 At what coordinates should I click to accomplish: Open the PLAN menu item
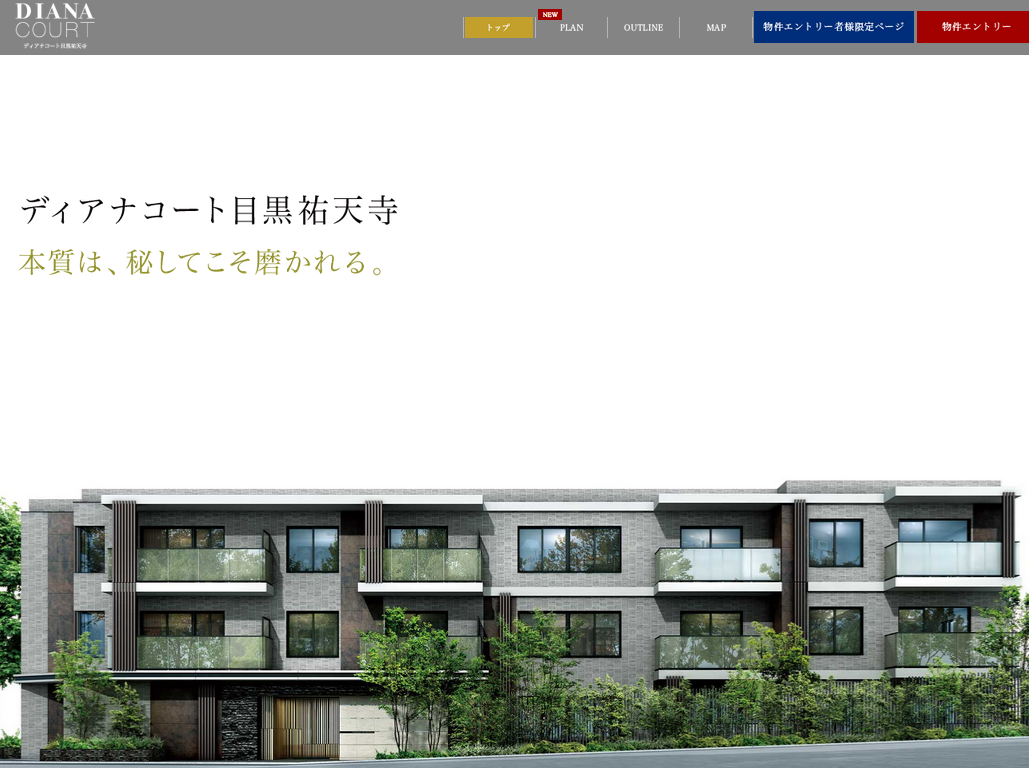point(571,28)
